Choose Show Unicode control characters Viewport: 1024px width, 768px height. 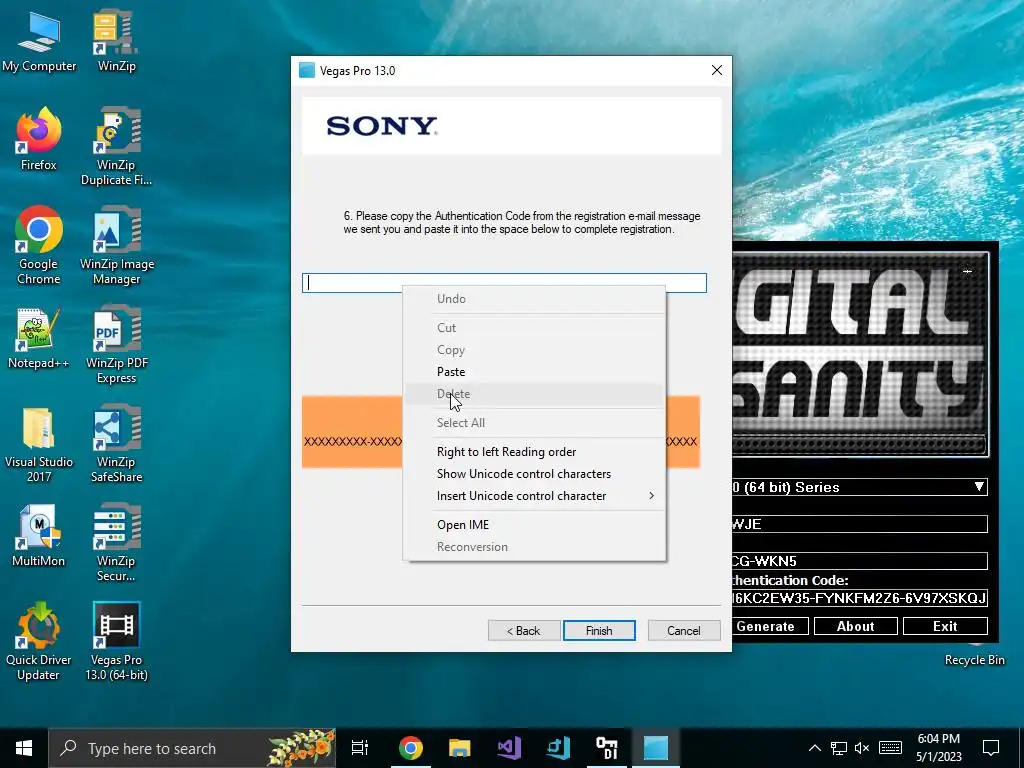pyautogui.click(x=534, y=474)
